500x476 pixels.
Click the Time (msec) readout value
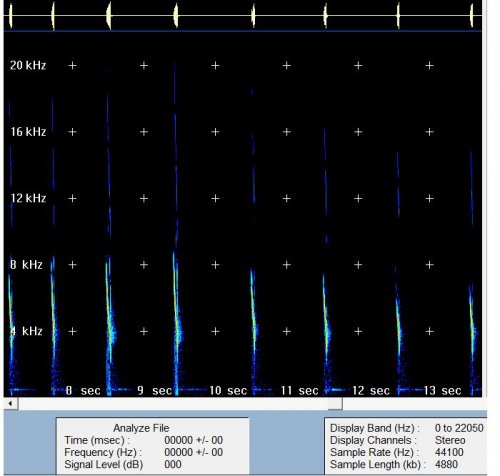tap(194, 440)
